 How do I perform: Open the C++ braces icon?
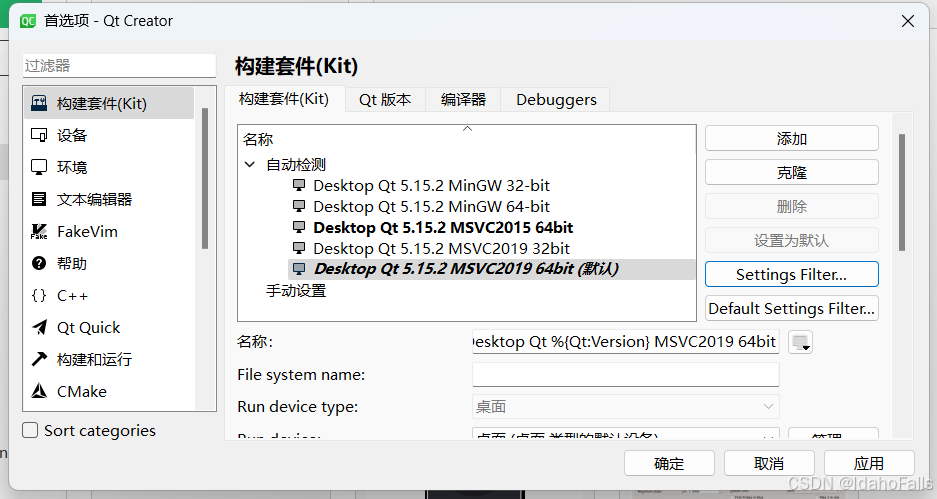[39, 295]
